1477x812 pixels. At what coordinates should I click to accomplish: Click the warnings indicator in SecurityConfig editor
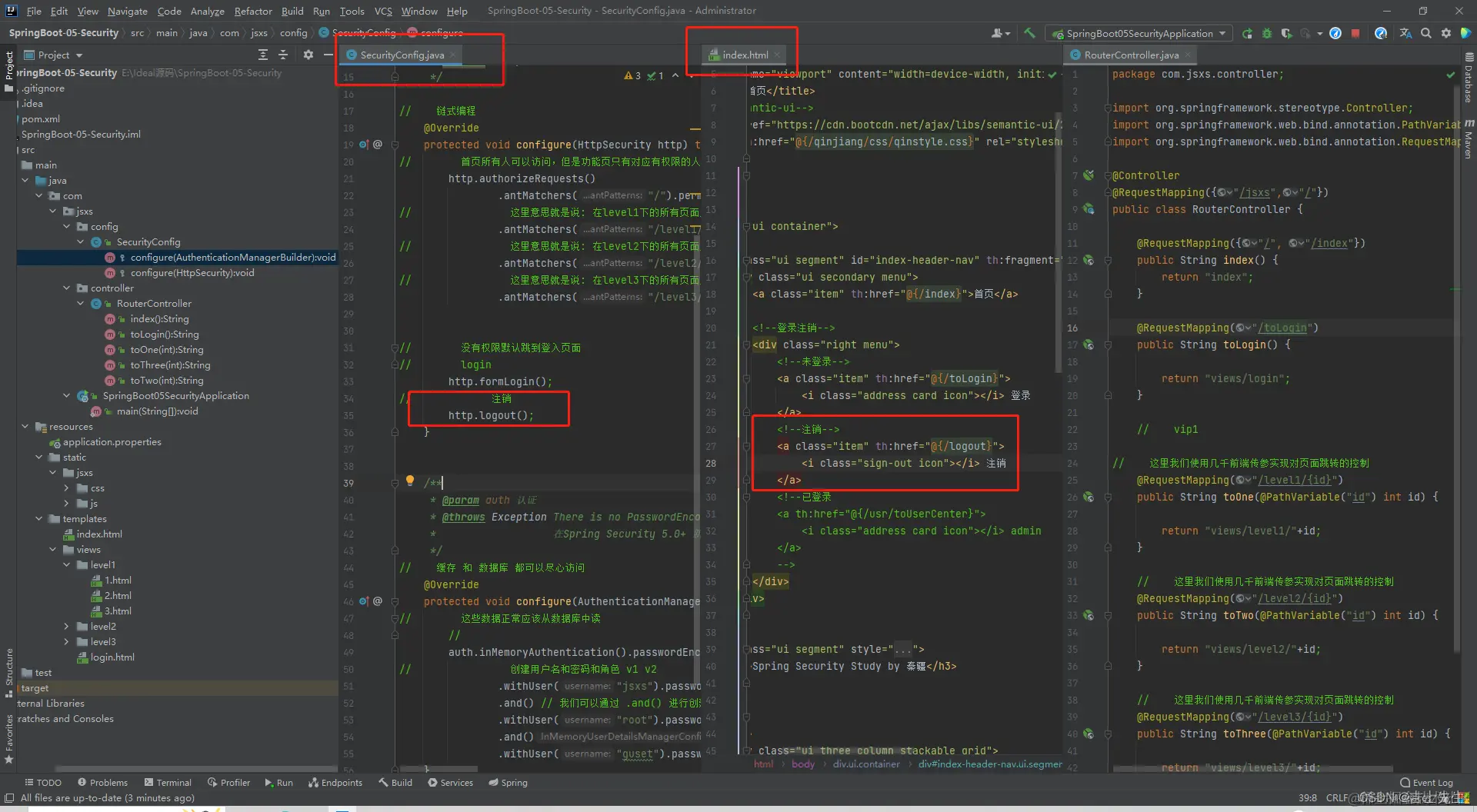click(632, 75)
